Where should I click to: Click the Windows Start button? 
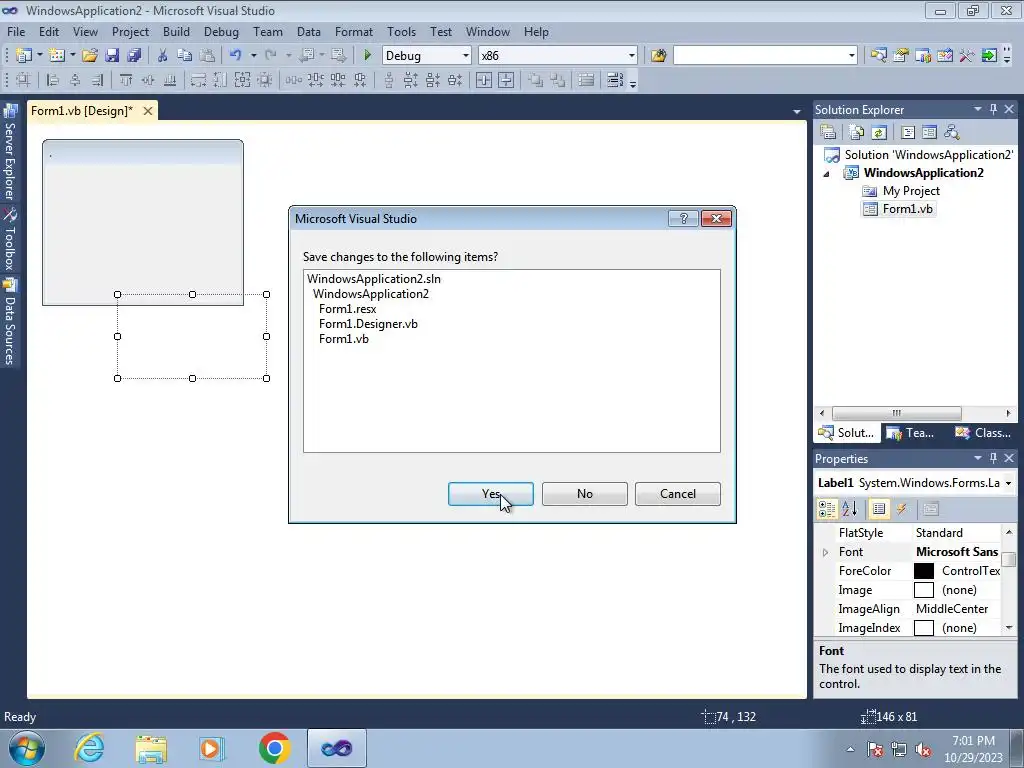point(27,748)
